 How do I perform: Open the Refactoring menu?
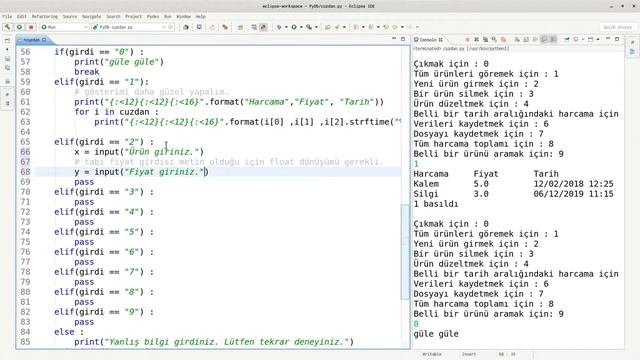coord(44,16)
